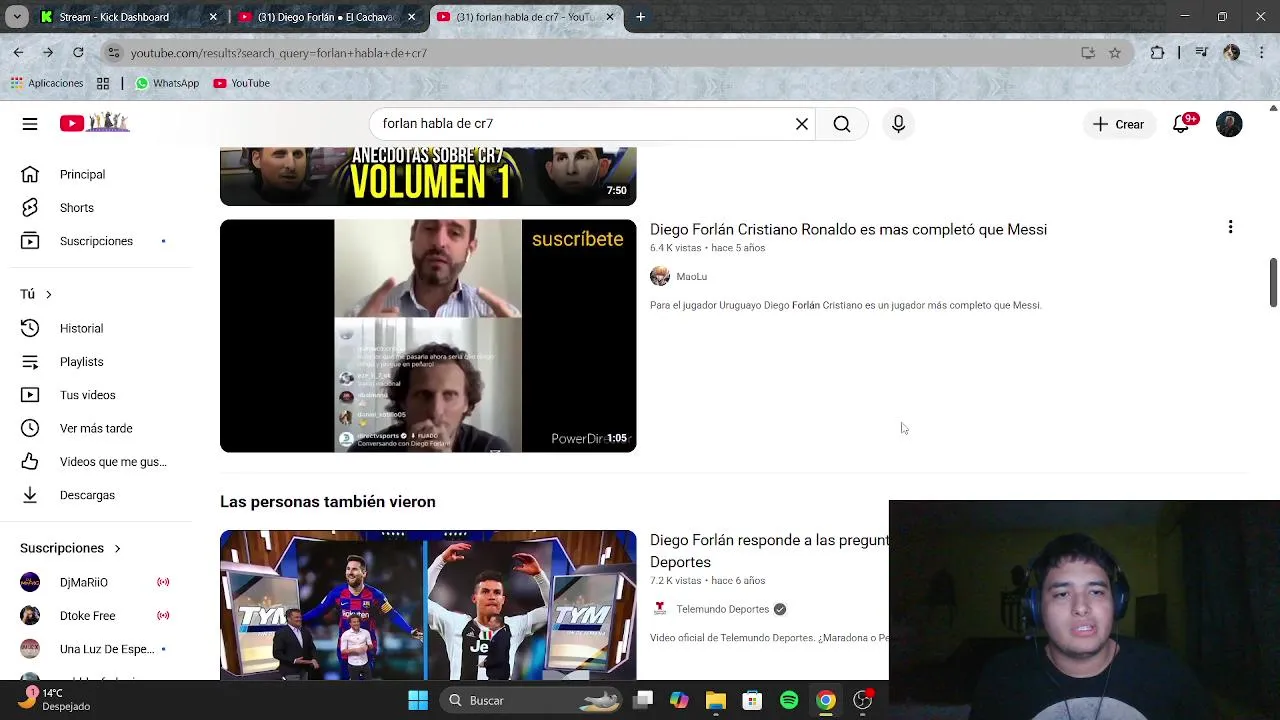The image size is (1280, 720).
Task: Open Spotify from the taskbar
Action: (x=789, y=700)
